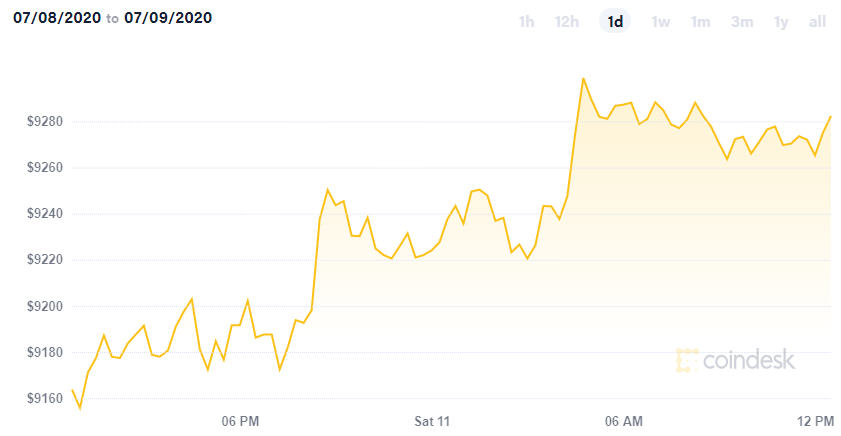Click the $9280 axis label

[45, 122]
